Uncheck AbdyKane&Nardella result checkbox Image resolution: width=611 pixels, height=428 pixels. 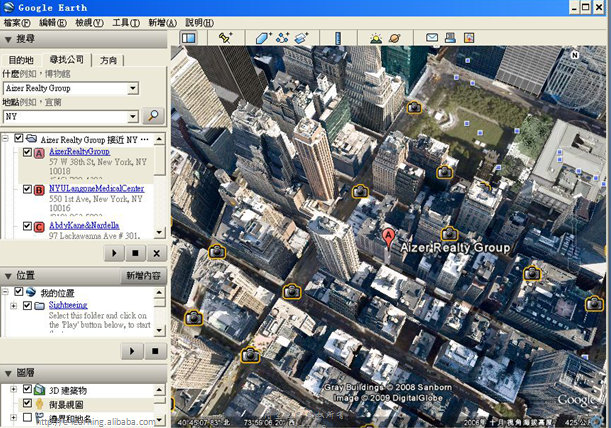pyautogui.click(x=27, y=226)
